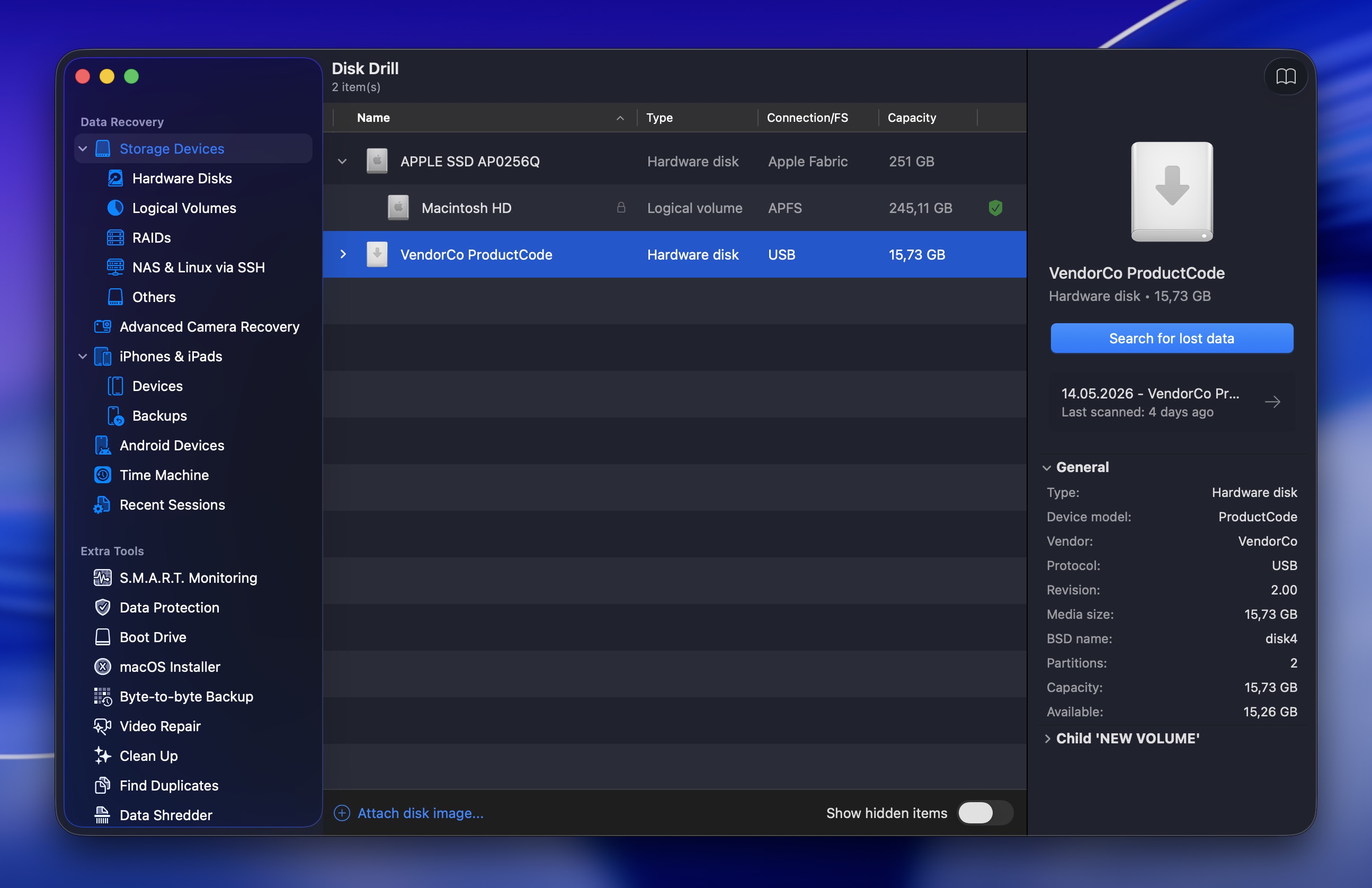Image resolution: width=1372 pixels, height=888 pixels.
Task: Click the Advanced Camera Recovery icon
Action: [103, 326]
